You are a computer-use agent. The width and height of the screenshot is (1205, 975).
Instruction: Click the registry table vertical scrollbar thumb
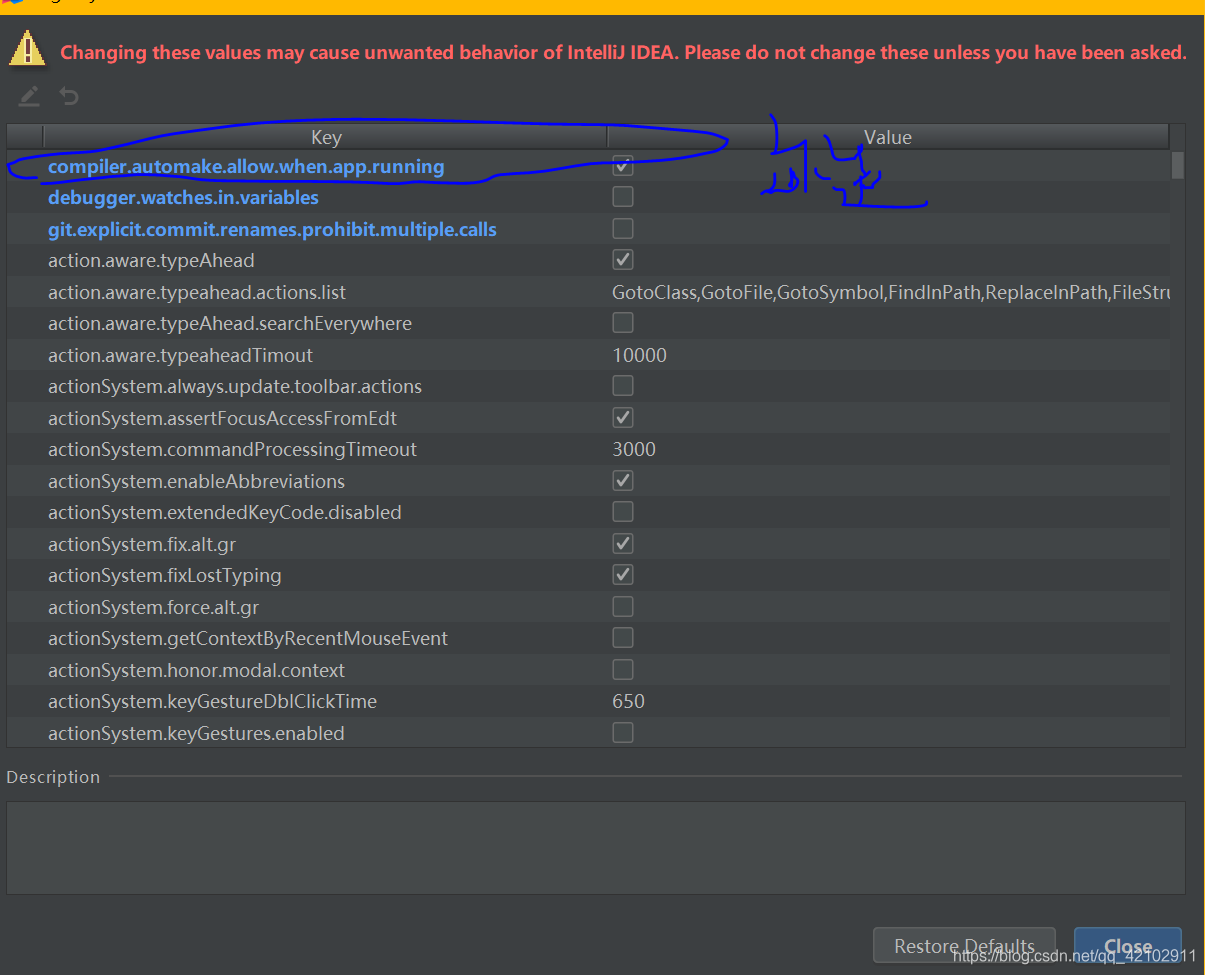1178,164
